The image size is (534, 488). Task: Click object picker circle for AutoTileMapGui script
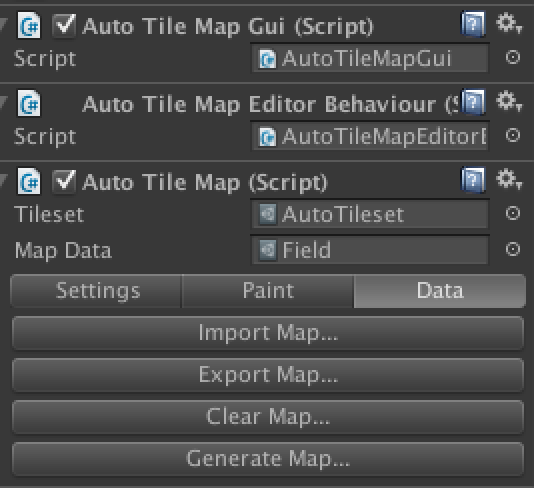(513, 58)
